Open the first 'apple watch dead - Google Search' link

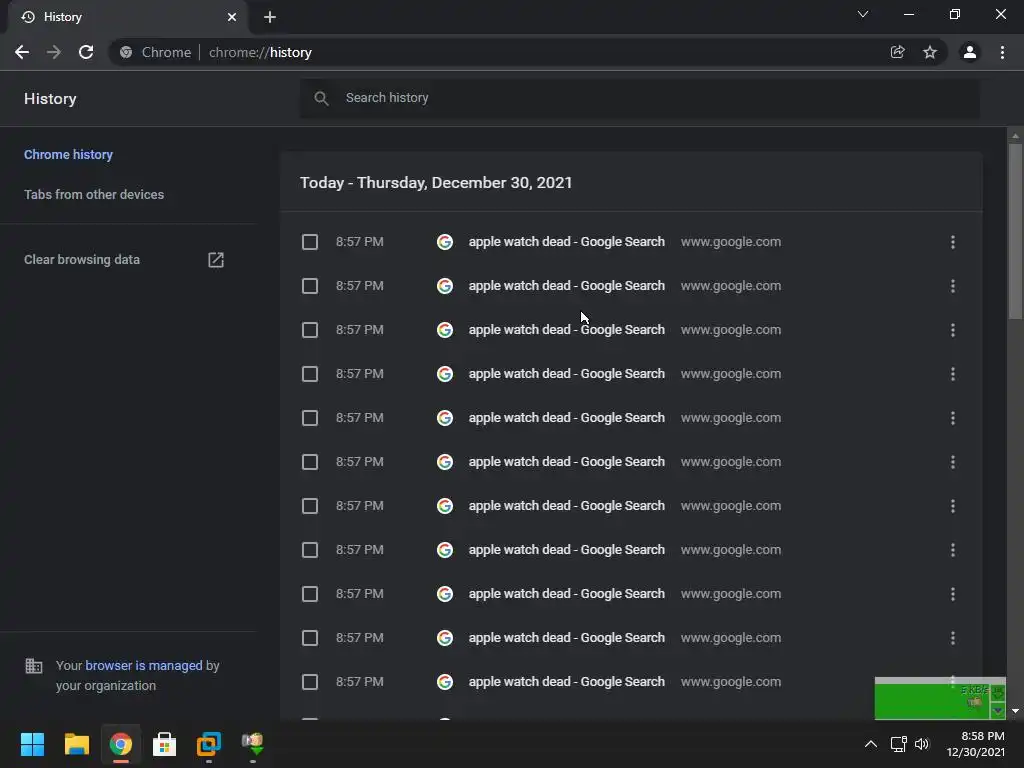[x=566, y=242]
